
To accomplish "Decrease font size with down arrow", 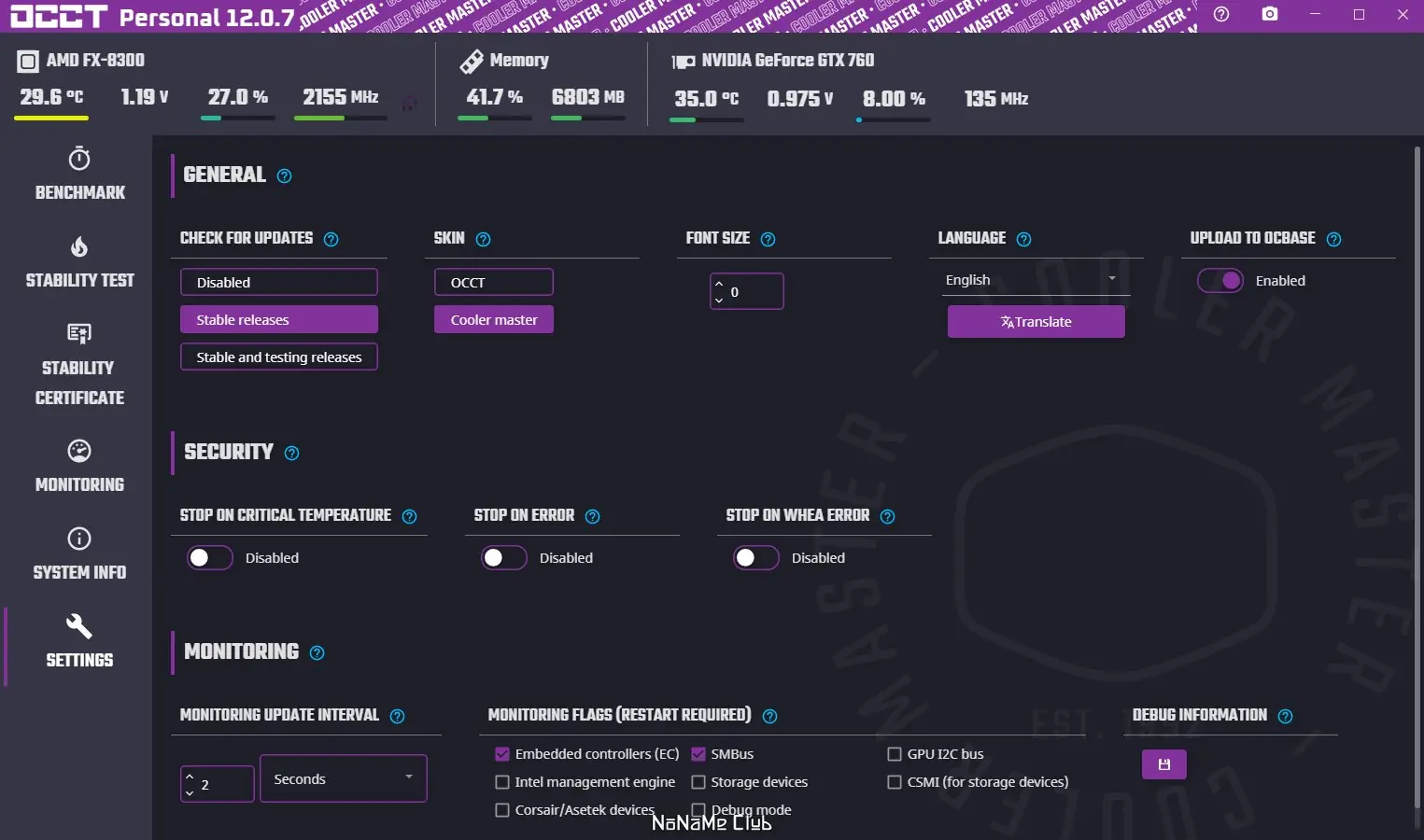I will (719, 301).
